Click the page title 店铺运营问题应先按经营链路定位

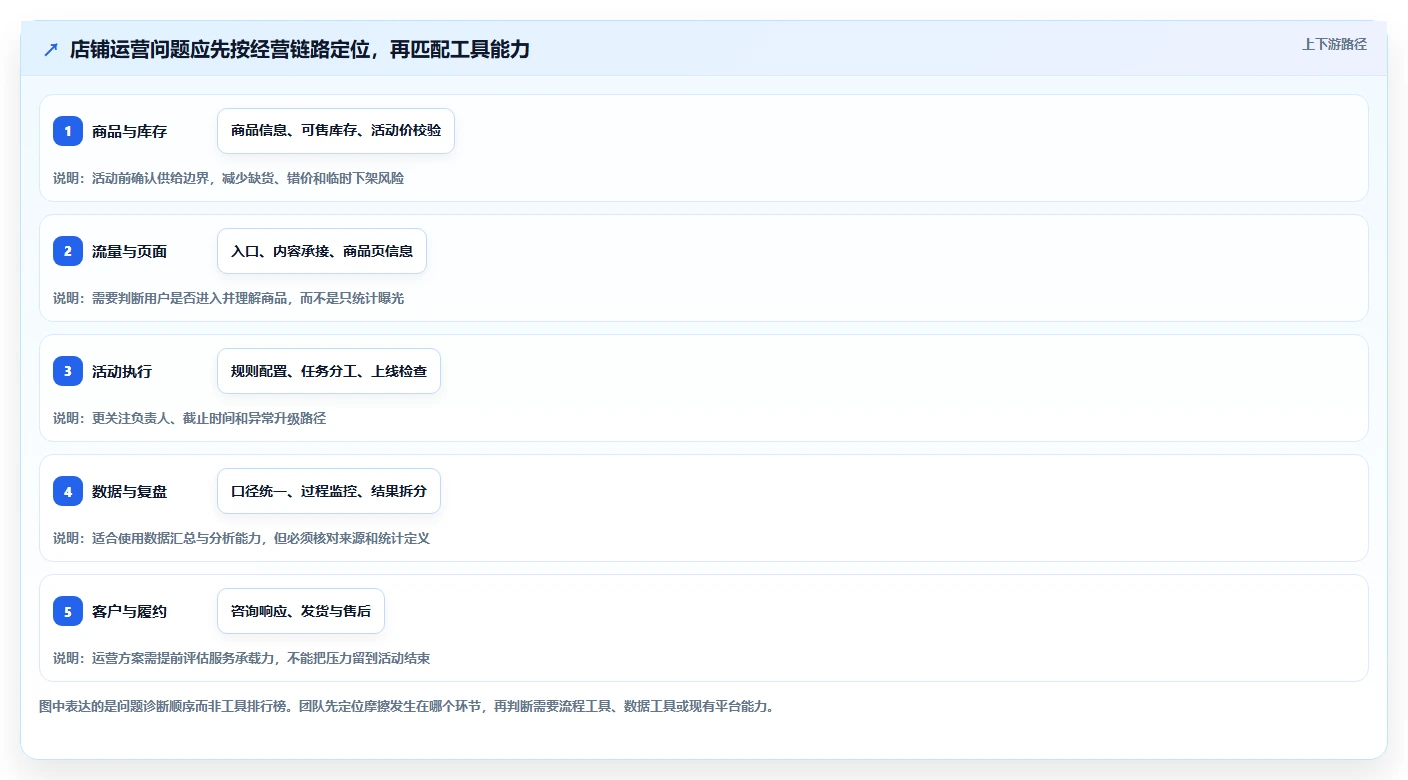point(299,50)
